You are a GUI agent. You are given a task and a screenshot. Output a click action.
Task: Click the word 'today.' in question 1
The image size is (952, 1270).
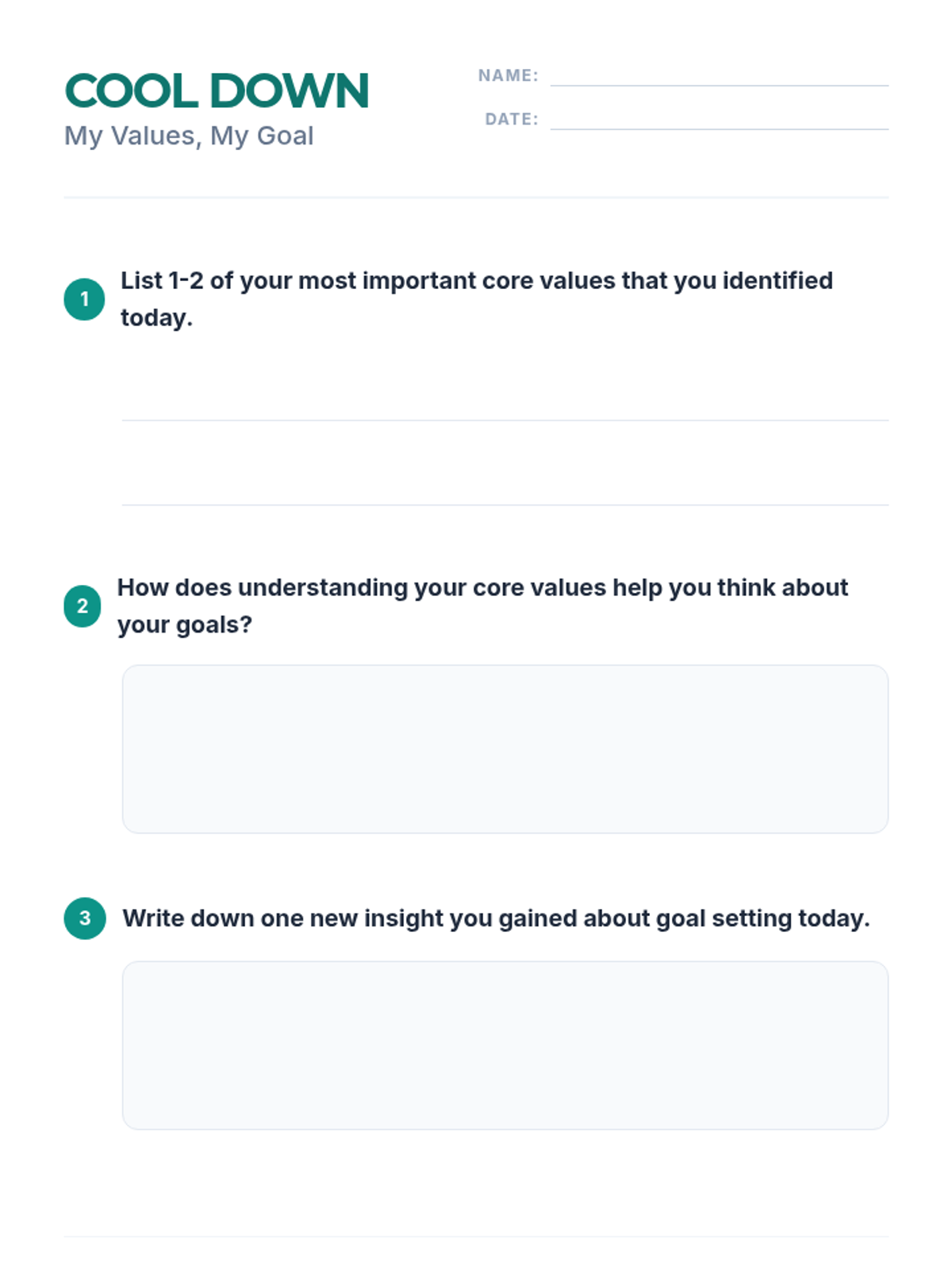(156, 317)
